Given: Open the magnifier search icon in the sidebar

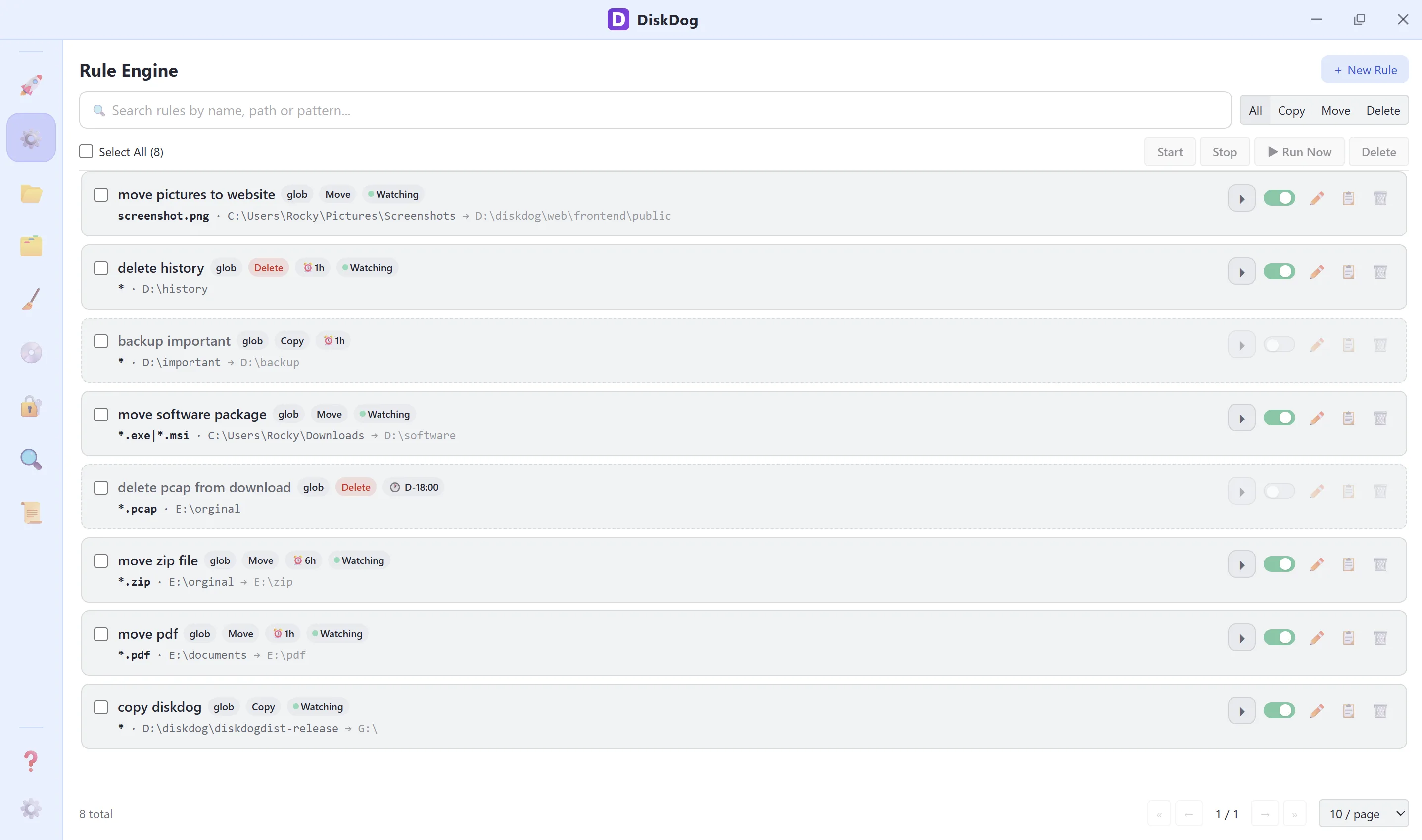Looking at the screenshot, I should pyautogui.click(x=31, y=460).
